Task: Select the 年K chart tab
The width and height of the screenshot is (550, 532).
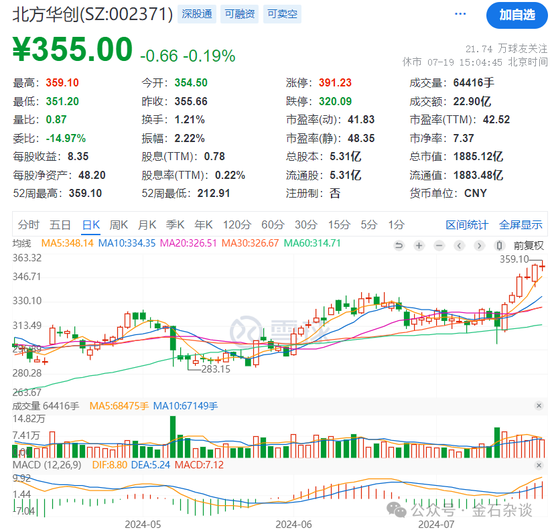Action: tap(203, 224)
